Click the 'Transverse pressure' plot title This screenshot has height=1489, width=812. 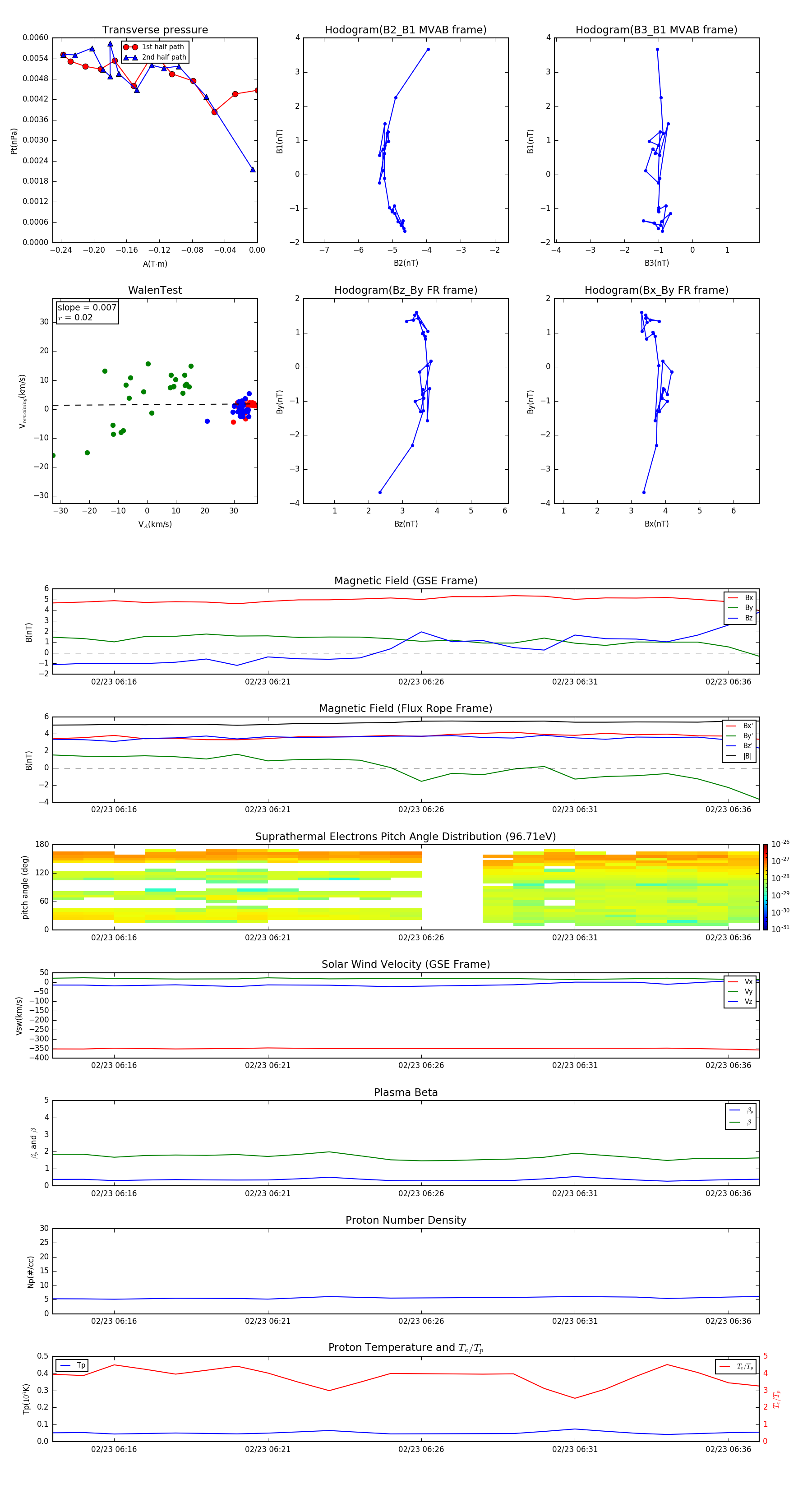coord(155,30)
